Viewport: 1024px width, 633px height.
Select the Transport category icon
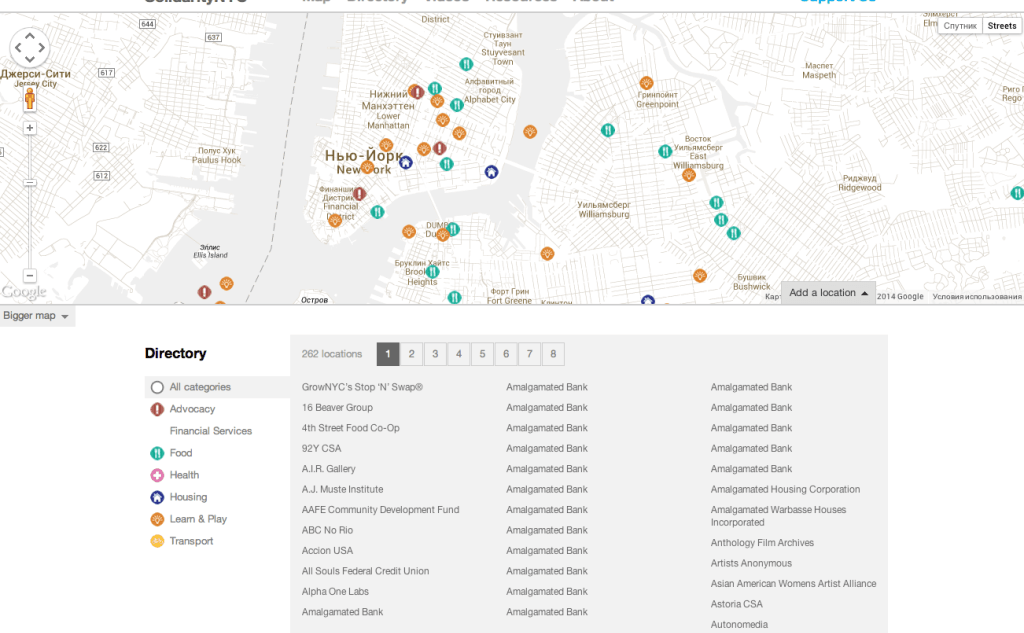157,541
